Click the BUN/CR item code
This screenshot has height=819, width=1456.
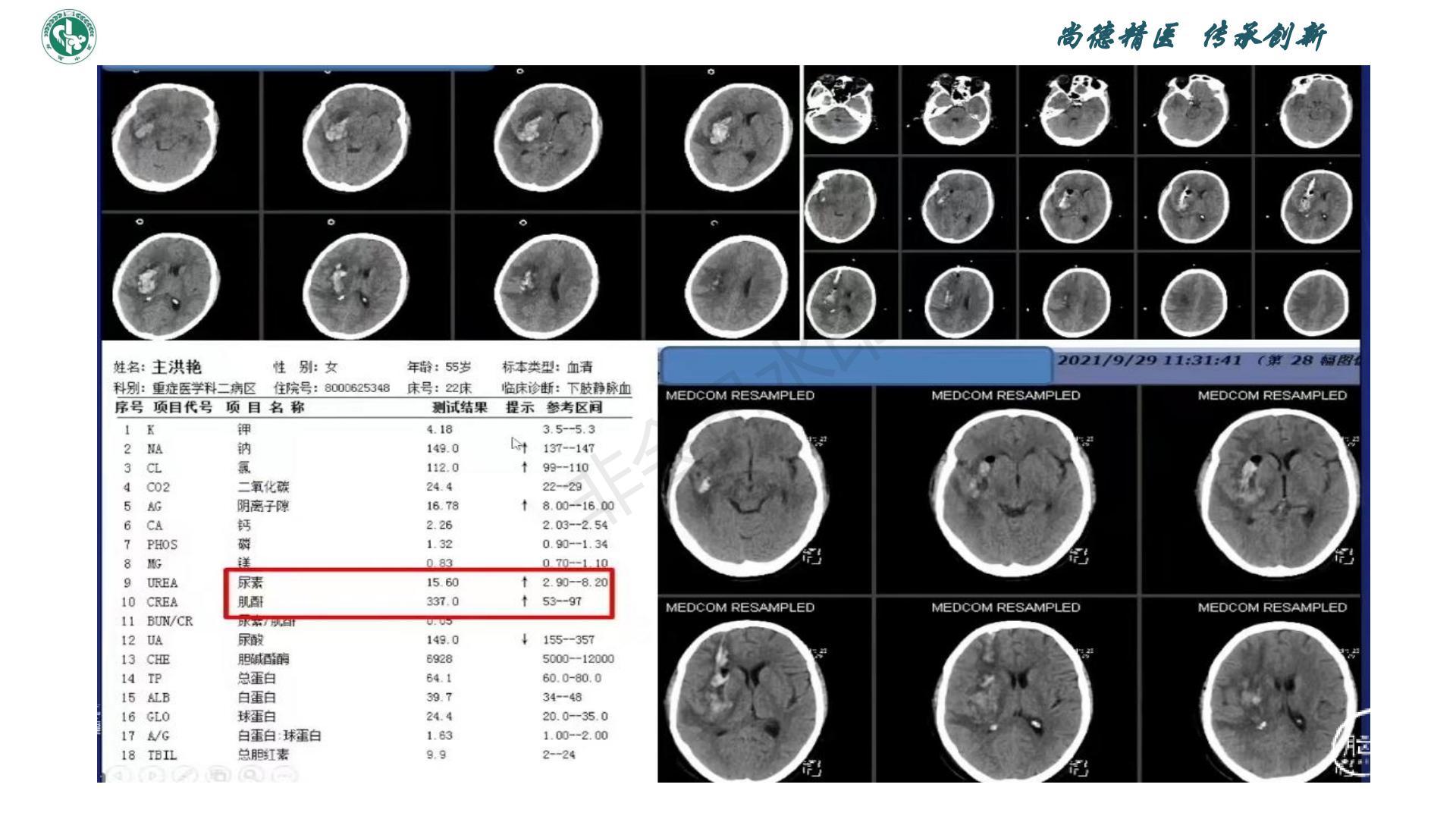(x=170, y=621)
